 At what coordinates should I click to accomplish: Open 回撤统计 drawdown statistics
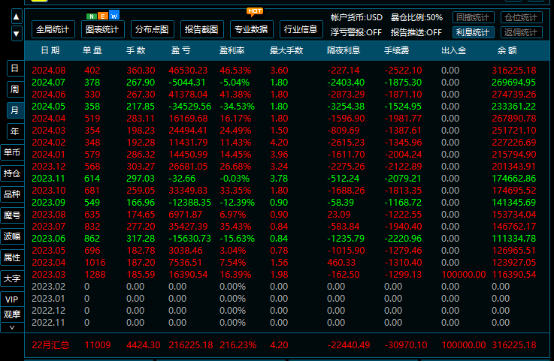[x=473, y=17]
